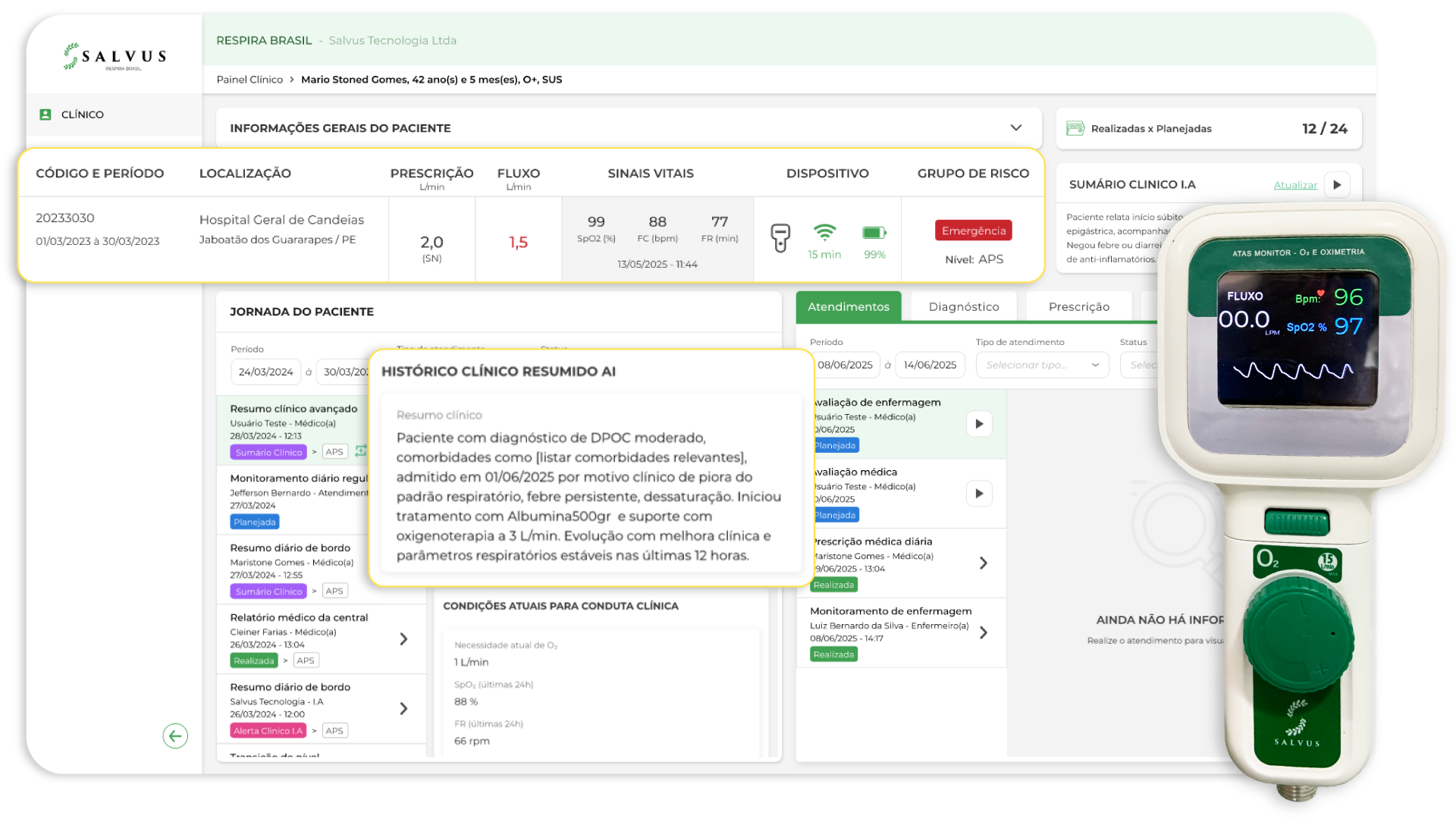Click the patient code 20233030

click(x=65, y=218)
